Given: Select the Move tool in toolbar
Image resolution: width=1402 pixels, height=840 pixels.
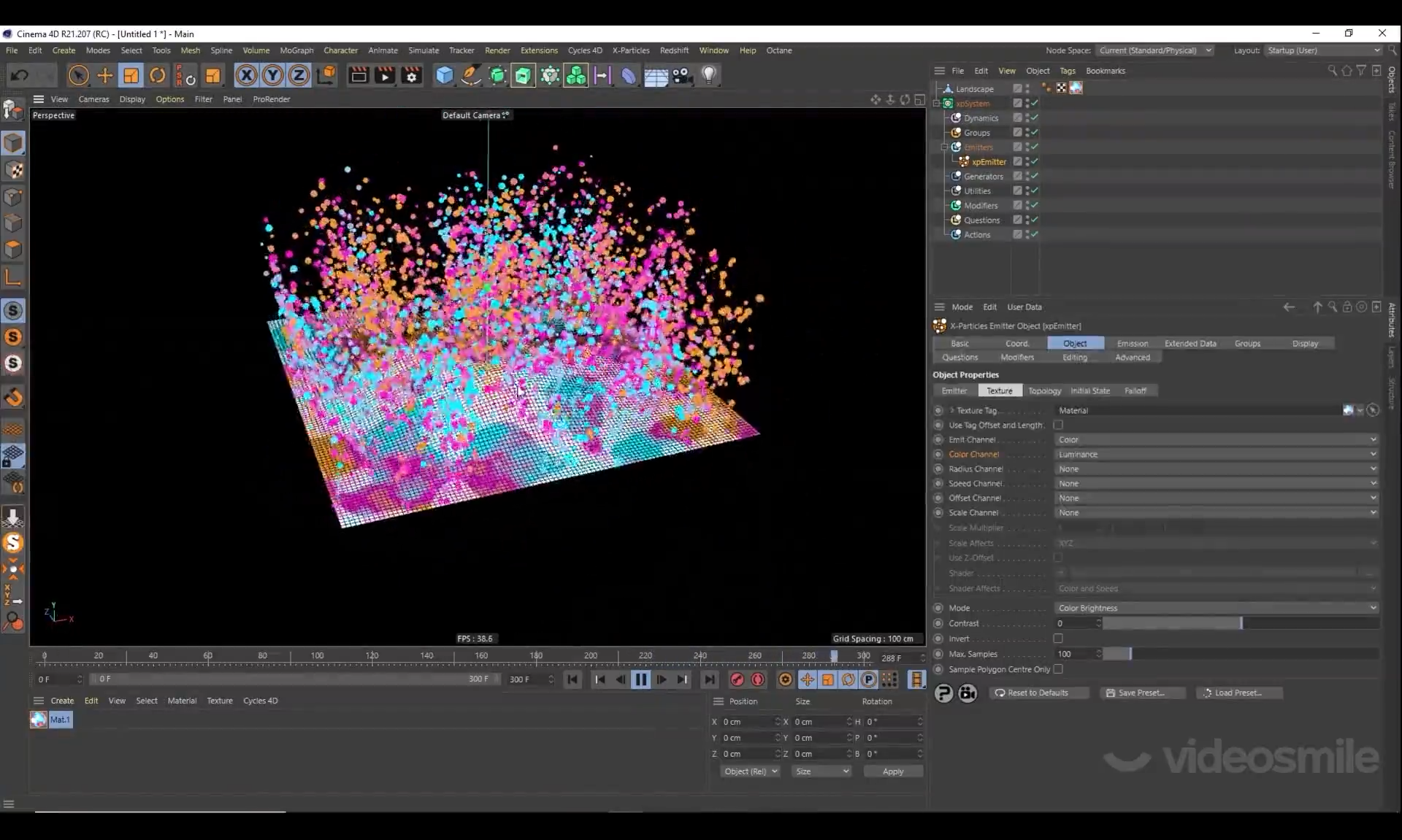Looking at the screenshot, I should pyautogui.click(x=105, y=75).
